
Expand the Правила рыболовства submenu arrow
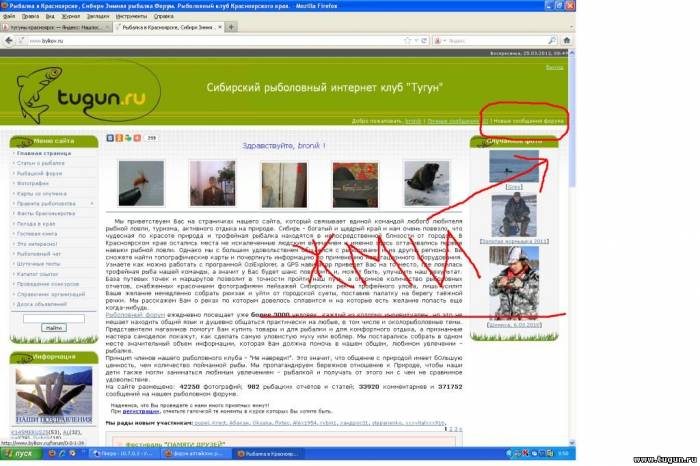click(92, 204)
